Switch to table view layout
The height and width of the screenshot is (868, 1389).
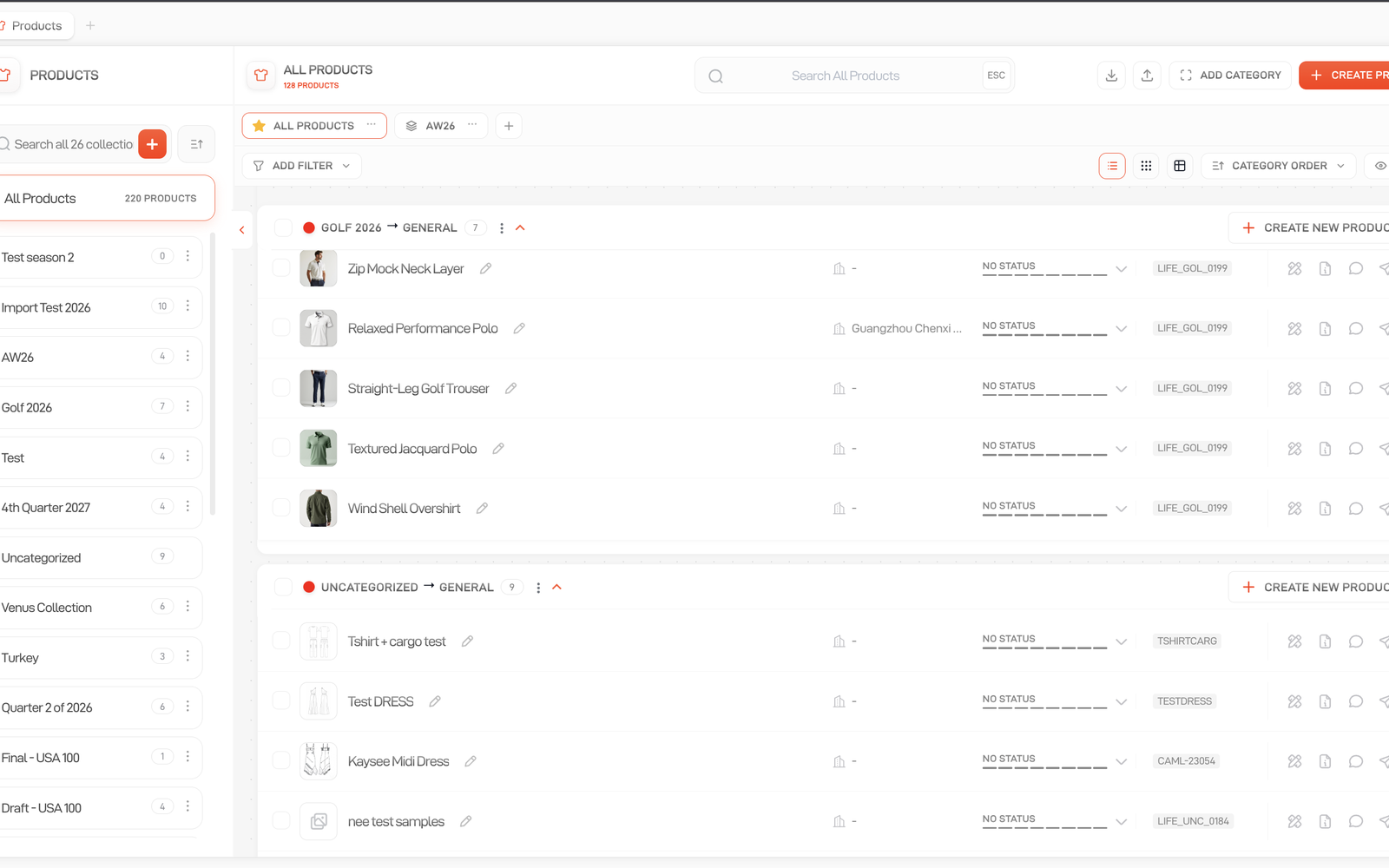[x=1180, y=166]
